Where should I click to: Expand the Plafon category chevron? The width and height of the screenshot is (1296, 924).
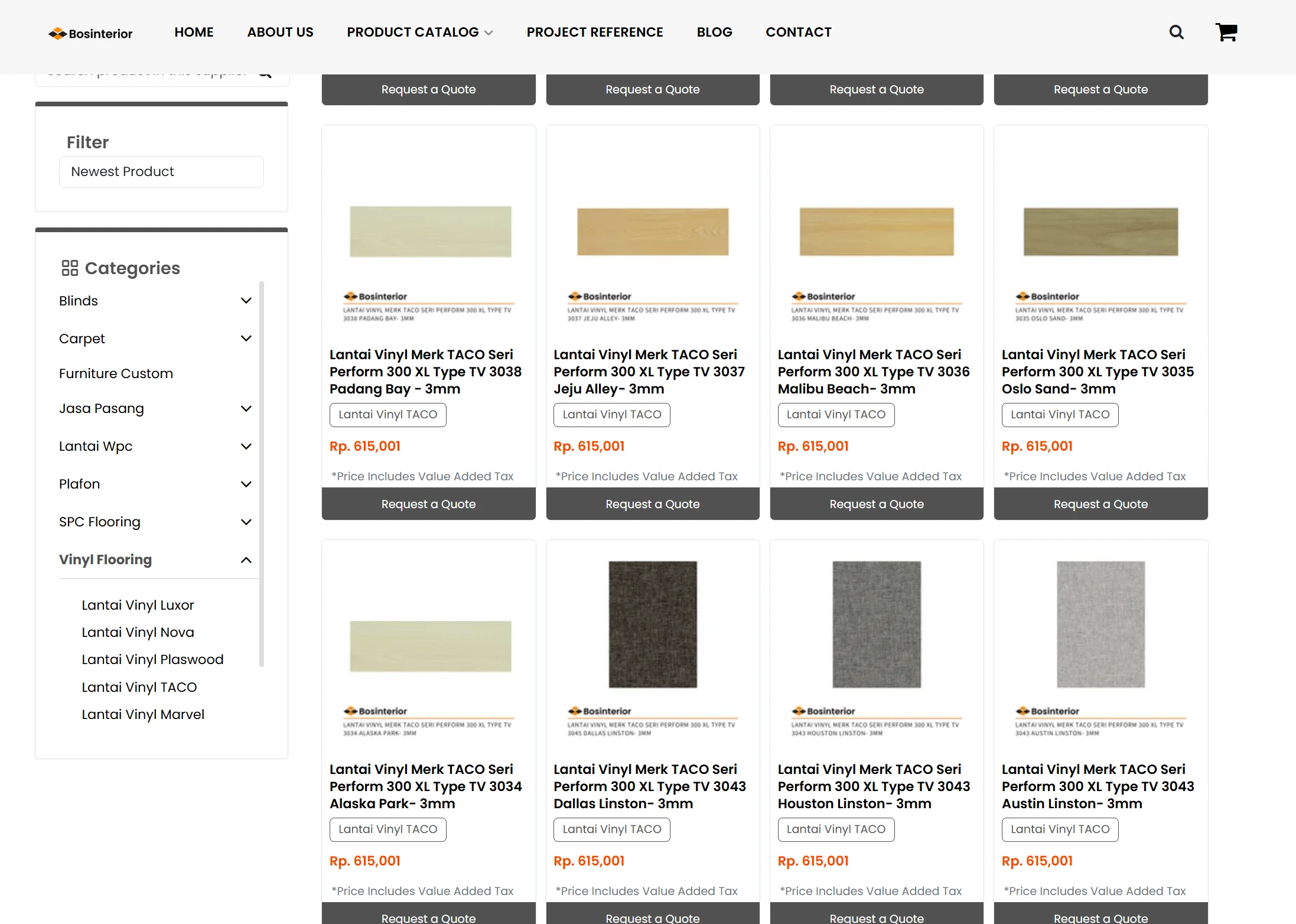click(x=246, y=484)
